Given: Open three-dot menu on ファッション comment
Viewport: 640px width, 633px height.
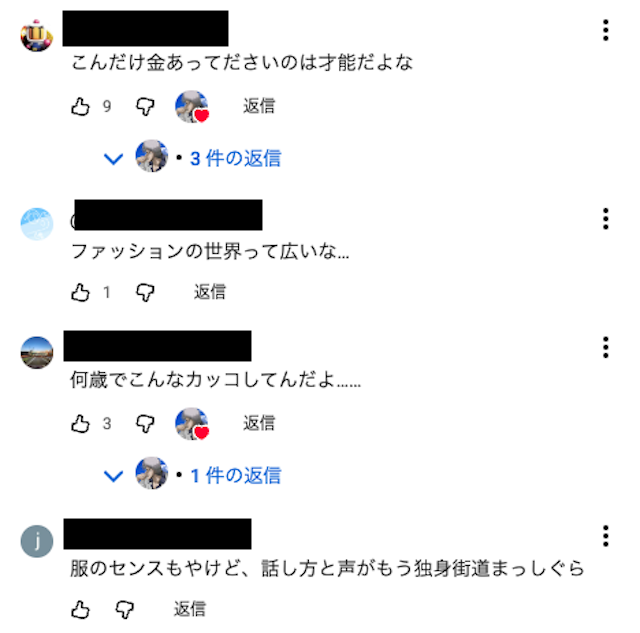Looking at the screenshot, I should coord(606,219).
